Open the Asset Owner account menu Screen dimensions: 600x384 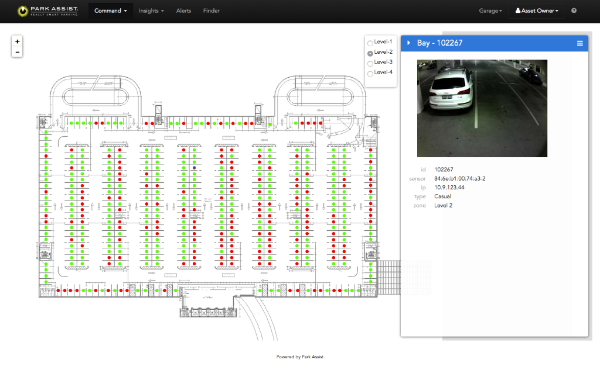click(x=536, y=11)
